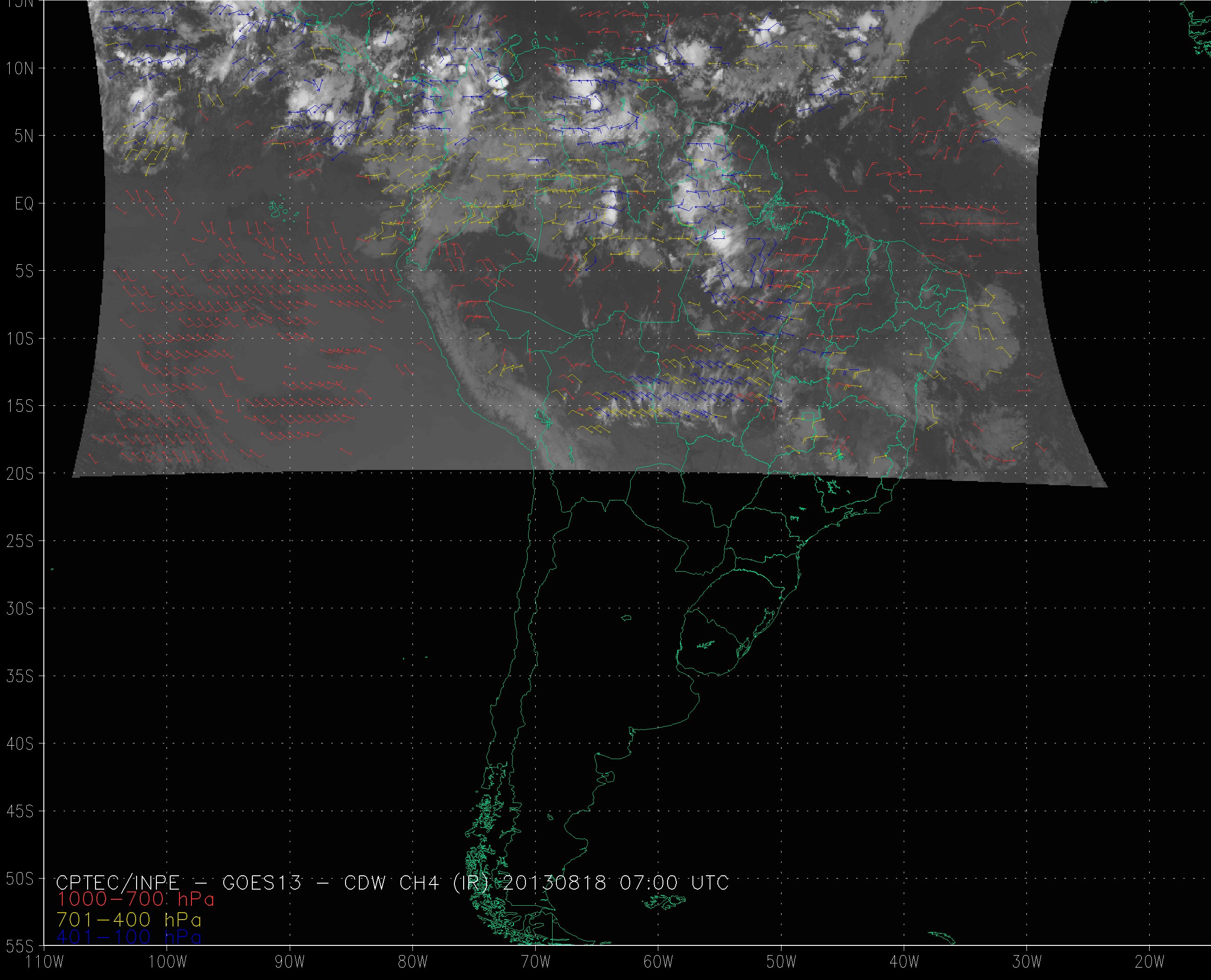The image size is (1211, 980).
Task: Click the CPTEC/INPE GOES13 title text
Action: tap(179, 882)
